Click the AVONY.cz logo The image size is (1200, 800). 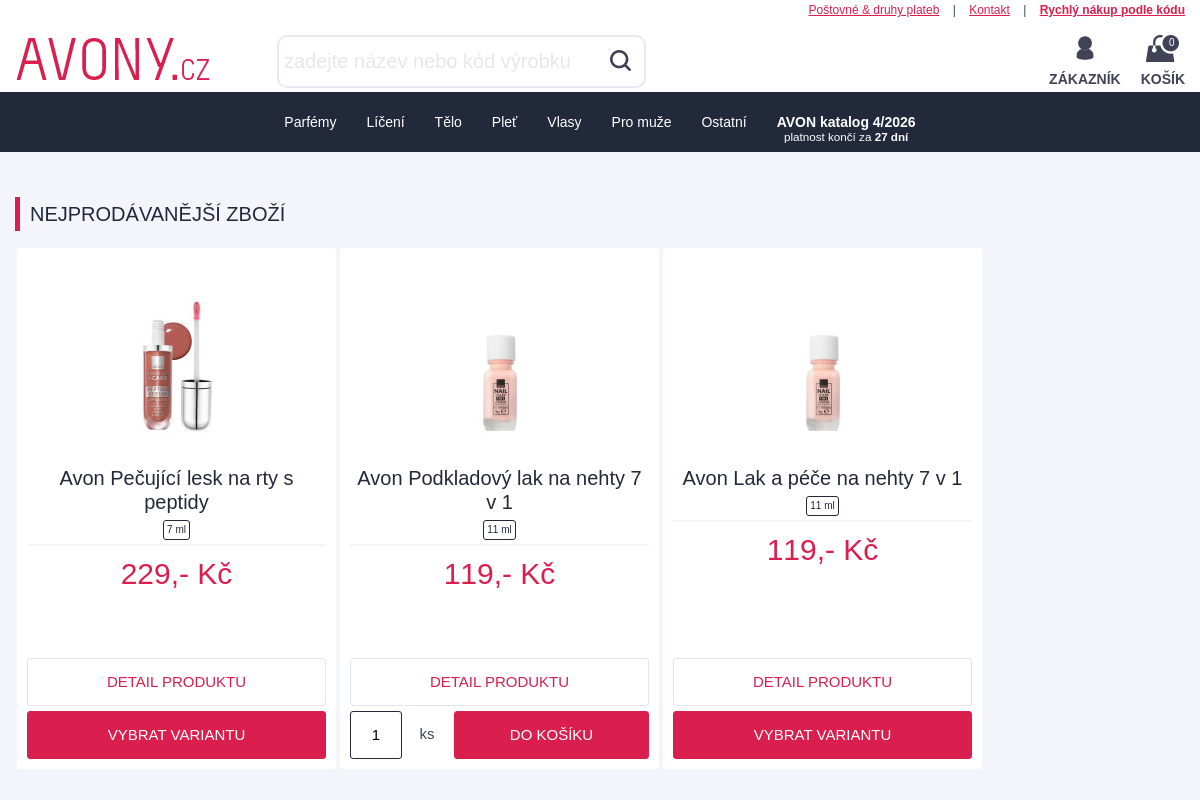click(113, 60)
